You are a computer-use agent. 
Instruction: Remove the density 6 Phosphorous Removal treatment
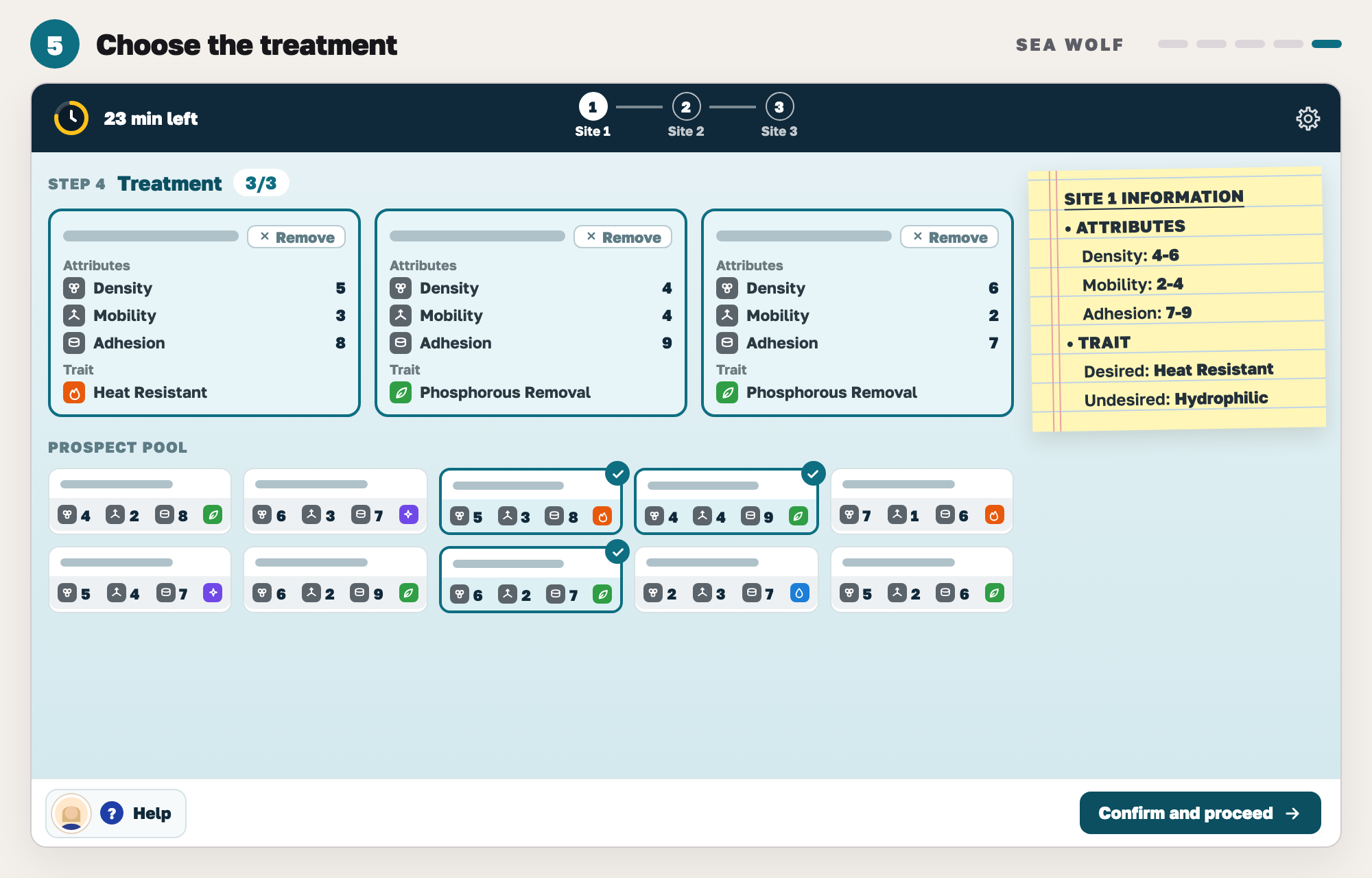[949, 237]
